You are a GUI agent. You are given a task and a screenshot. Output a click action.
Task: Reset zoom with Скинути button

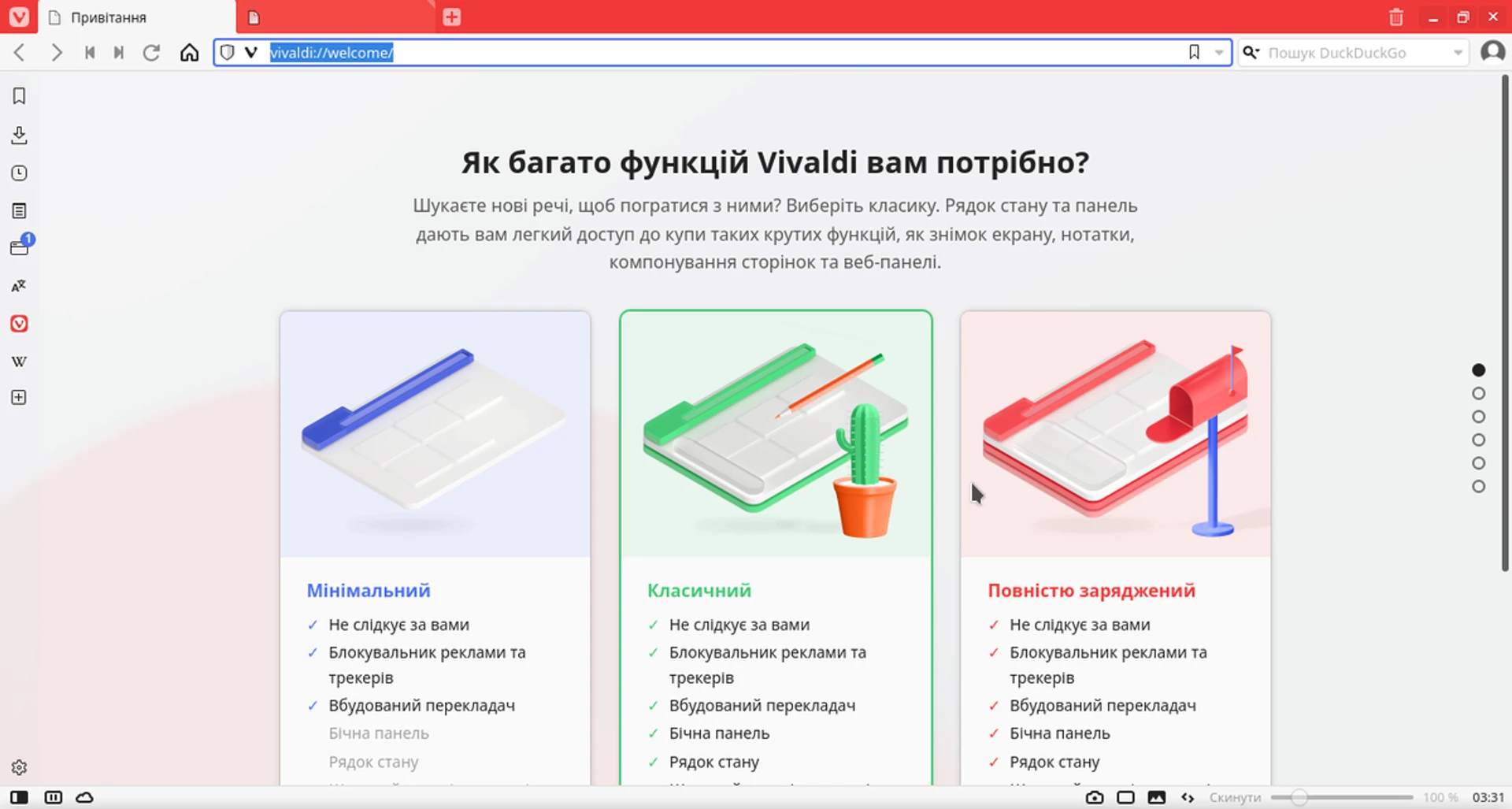(1235, 797)
